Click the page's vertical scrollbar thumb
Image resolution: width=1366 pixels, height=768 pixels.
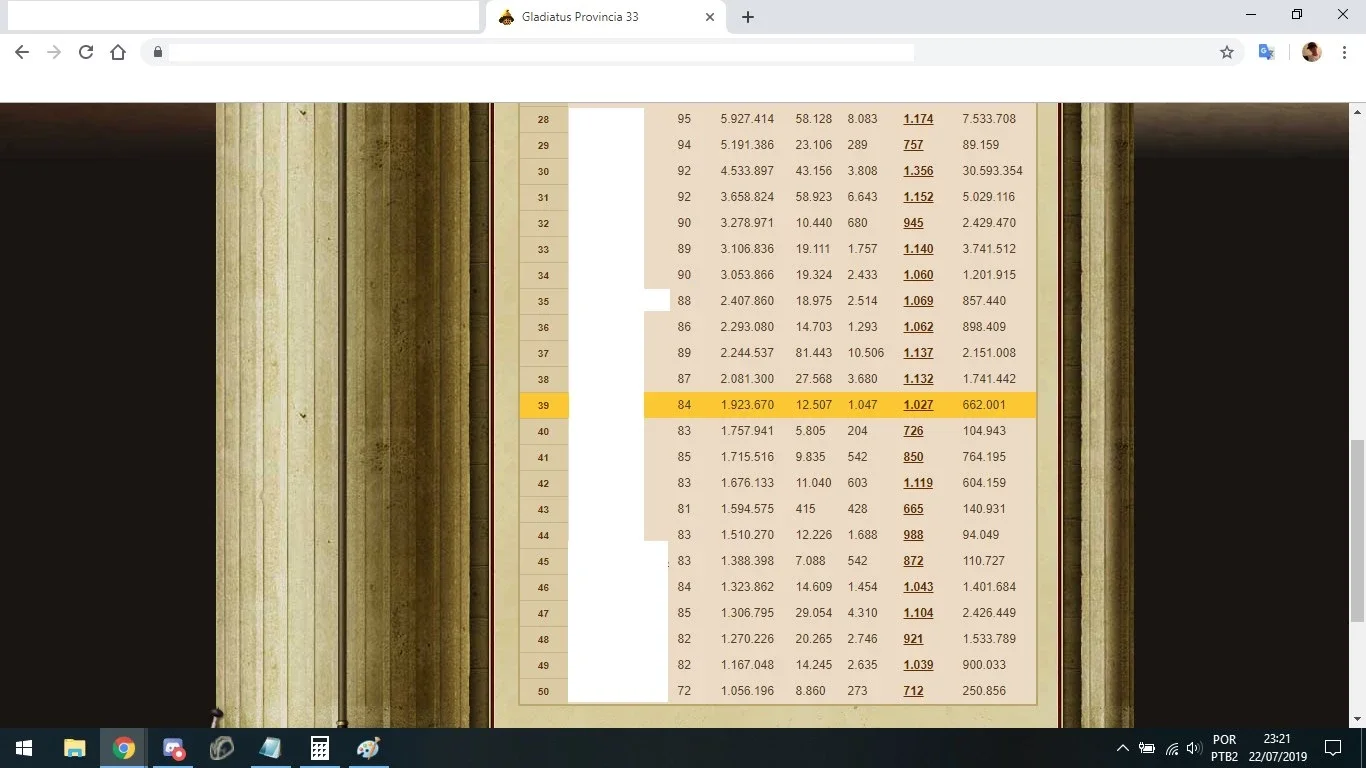[x=1357, y=531]
